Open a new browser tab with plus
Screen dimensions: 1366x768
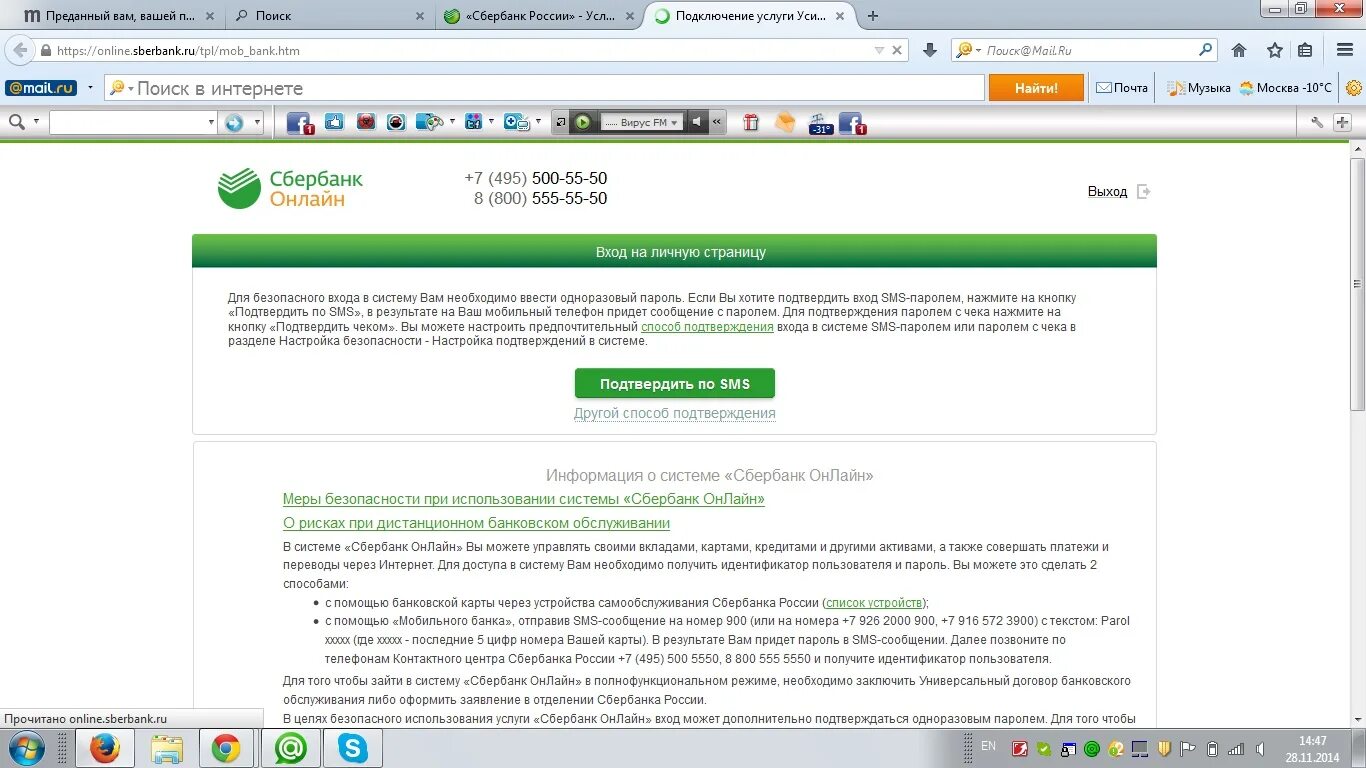coord(873,16)
